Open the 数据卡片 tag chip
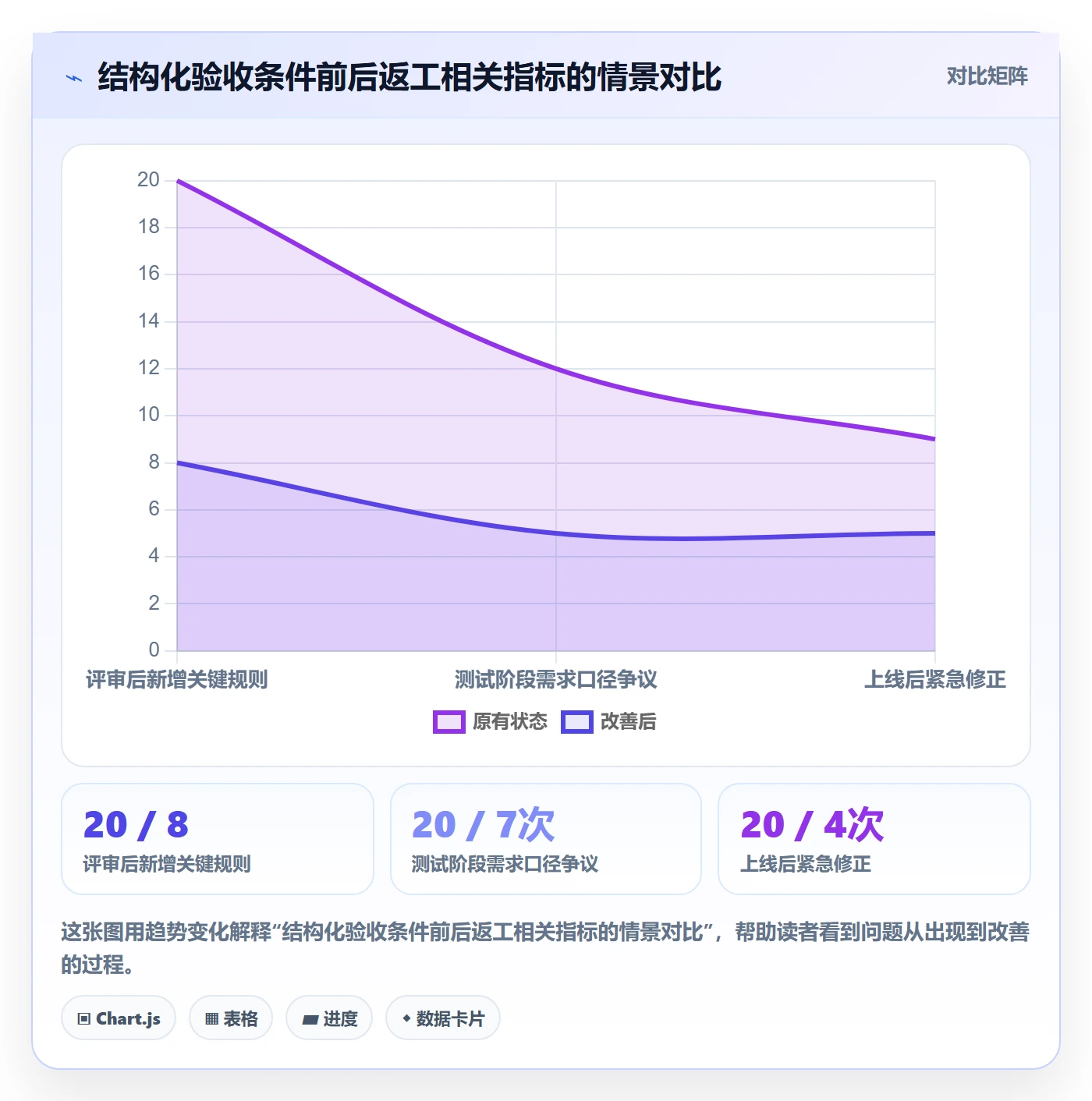This screenshot has width=1092, height=1101. coord(443,1018)
